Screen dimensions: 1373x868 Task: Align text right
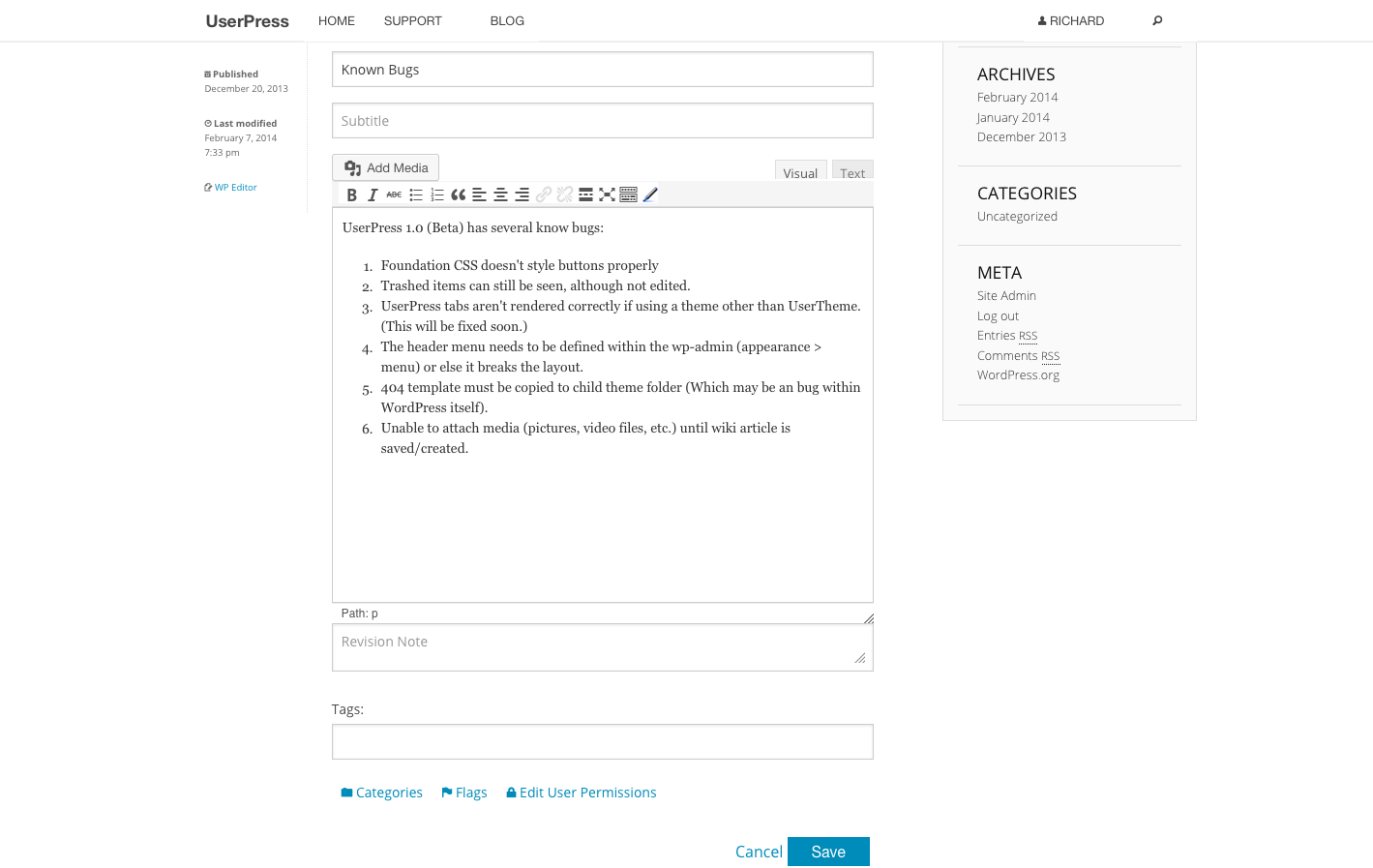(x=522, y=195)
